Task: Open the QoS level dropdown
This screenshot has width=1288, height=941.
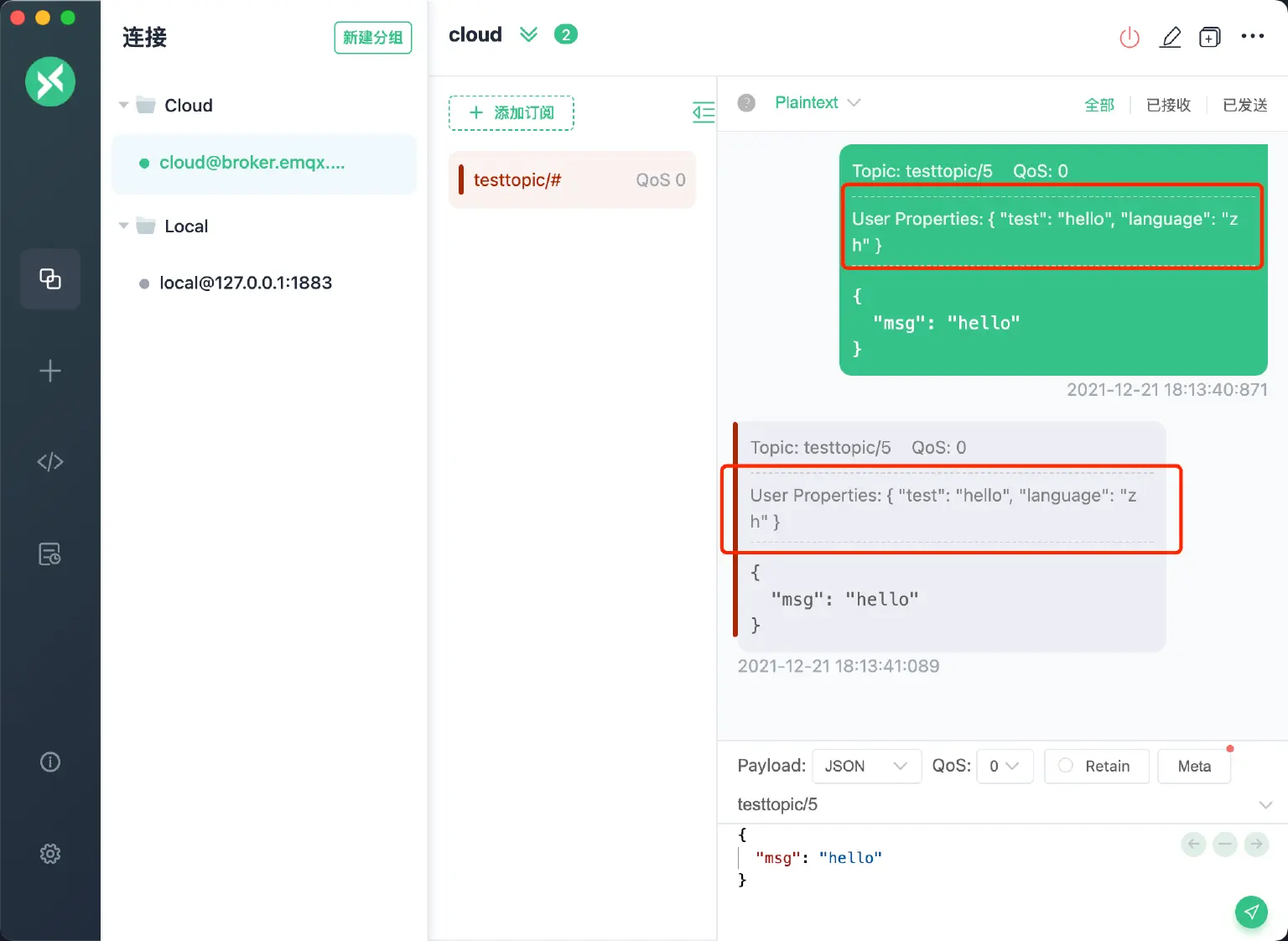Action: coord(1004,767)
